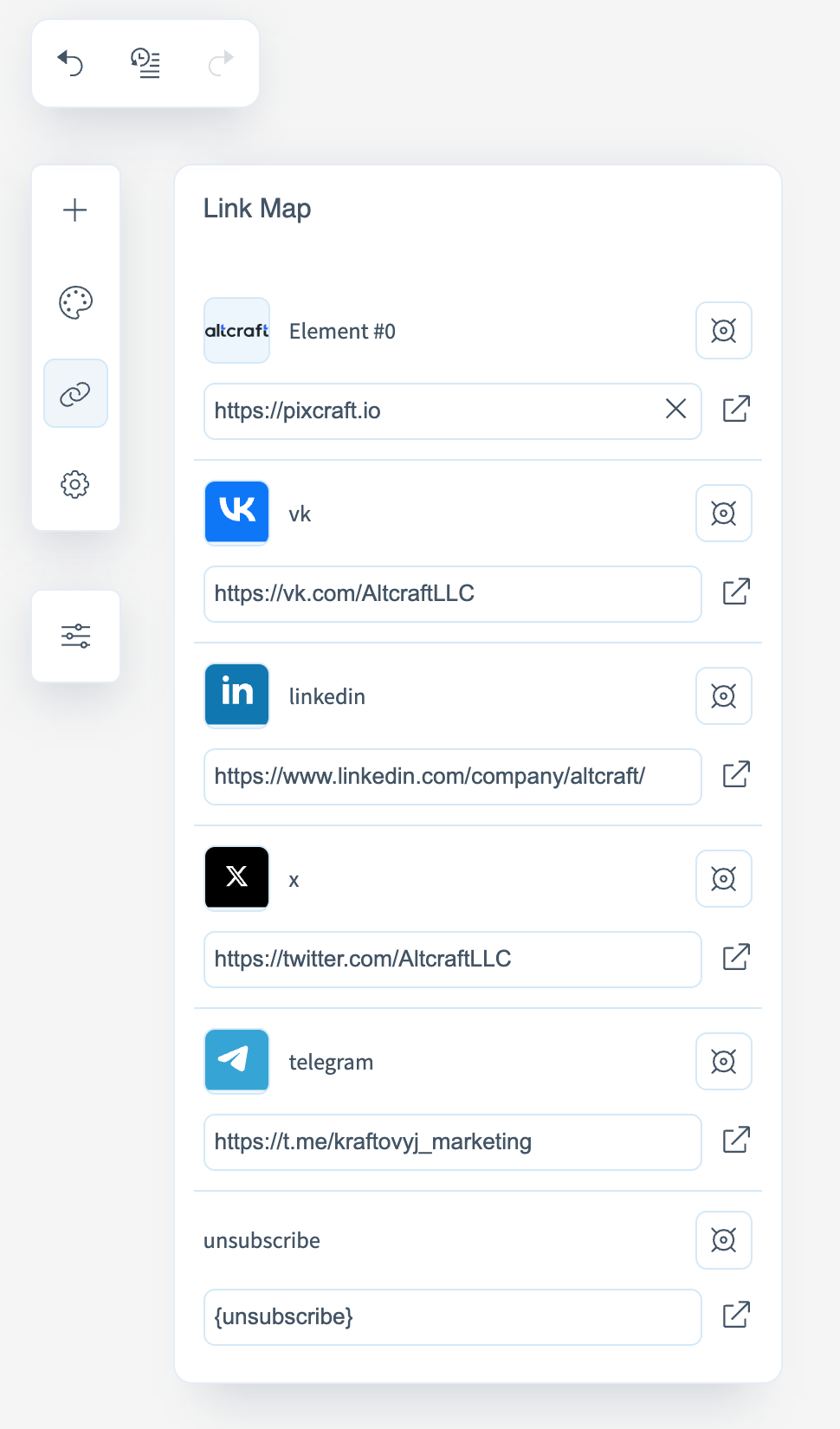This screenshot has width=840, height=1429.
Task: Click the altcraft logo thumbnail
Action: pos(236,330)
